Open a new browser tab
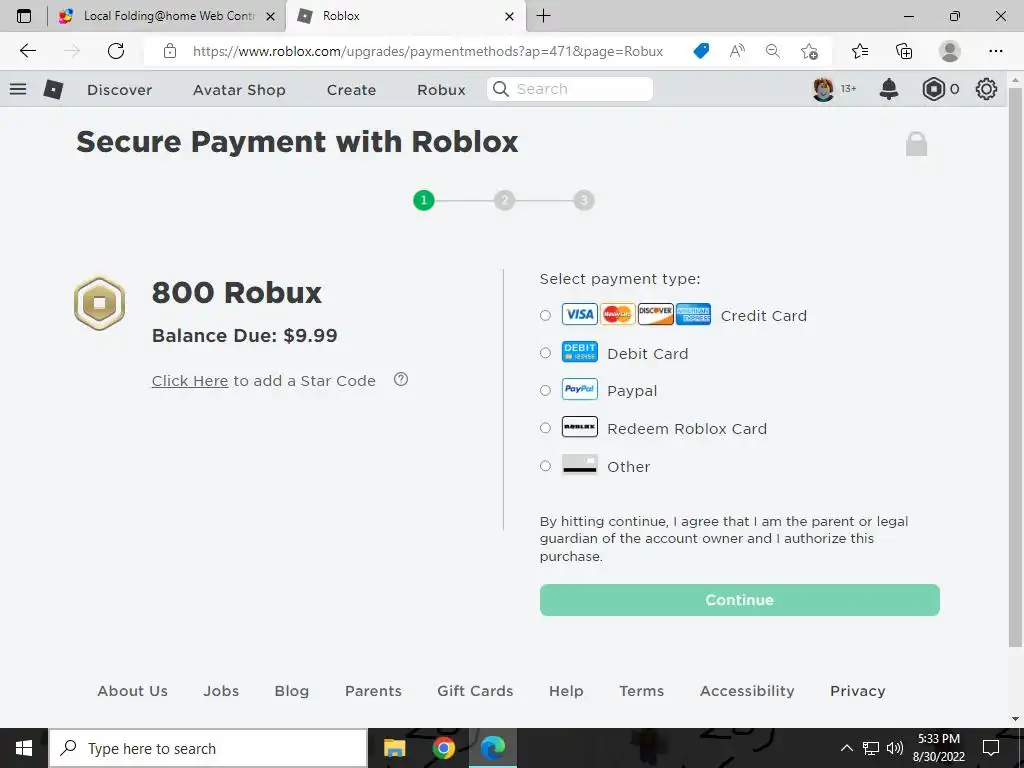The height and width of the screenshot is (768, 1024). tap(543, 16)
